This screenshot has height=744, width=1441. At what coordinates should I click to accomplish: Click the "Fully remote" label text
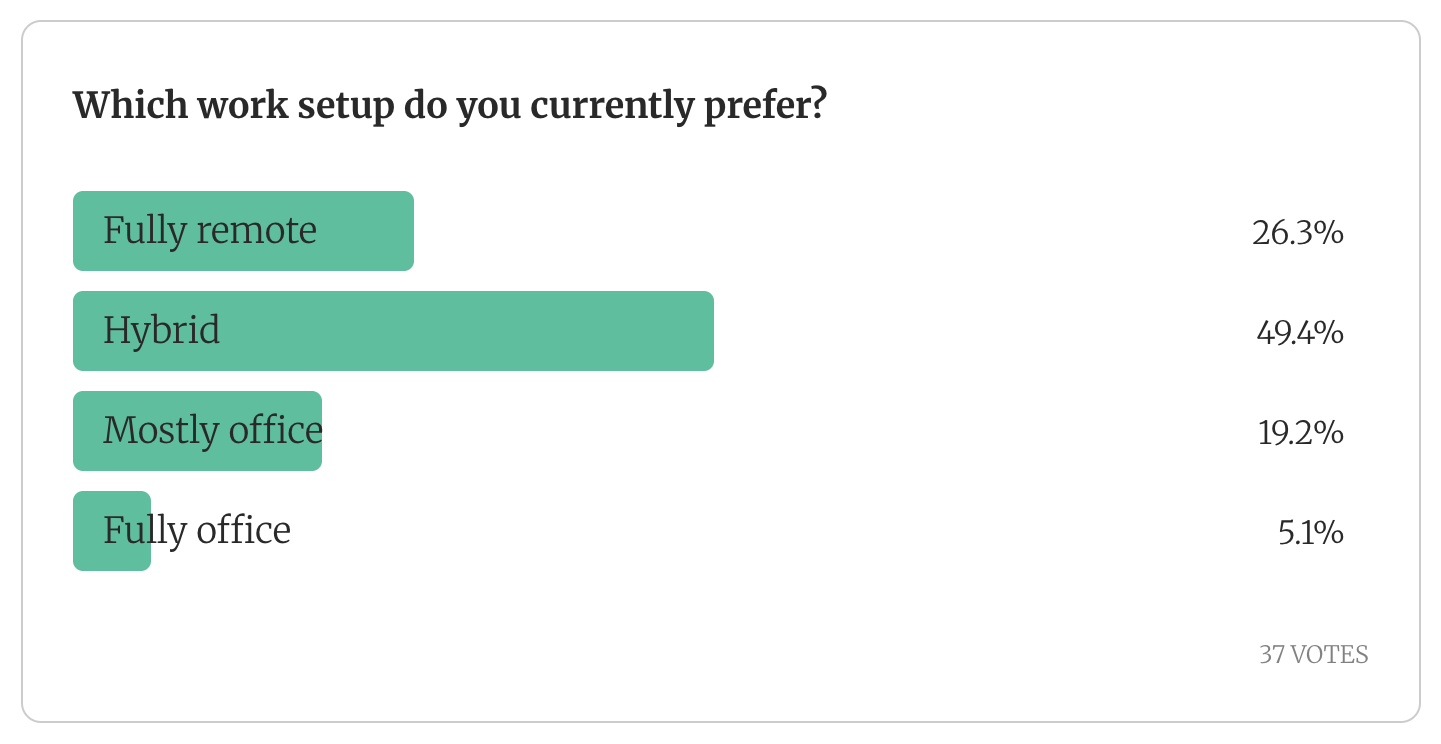(210, 231)
